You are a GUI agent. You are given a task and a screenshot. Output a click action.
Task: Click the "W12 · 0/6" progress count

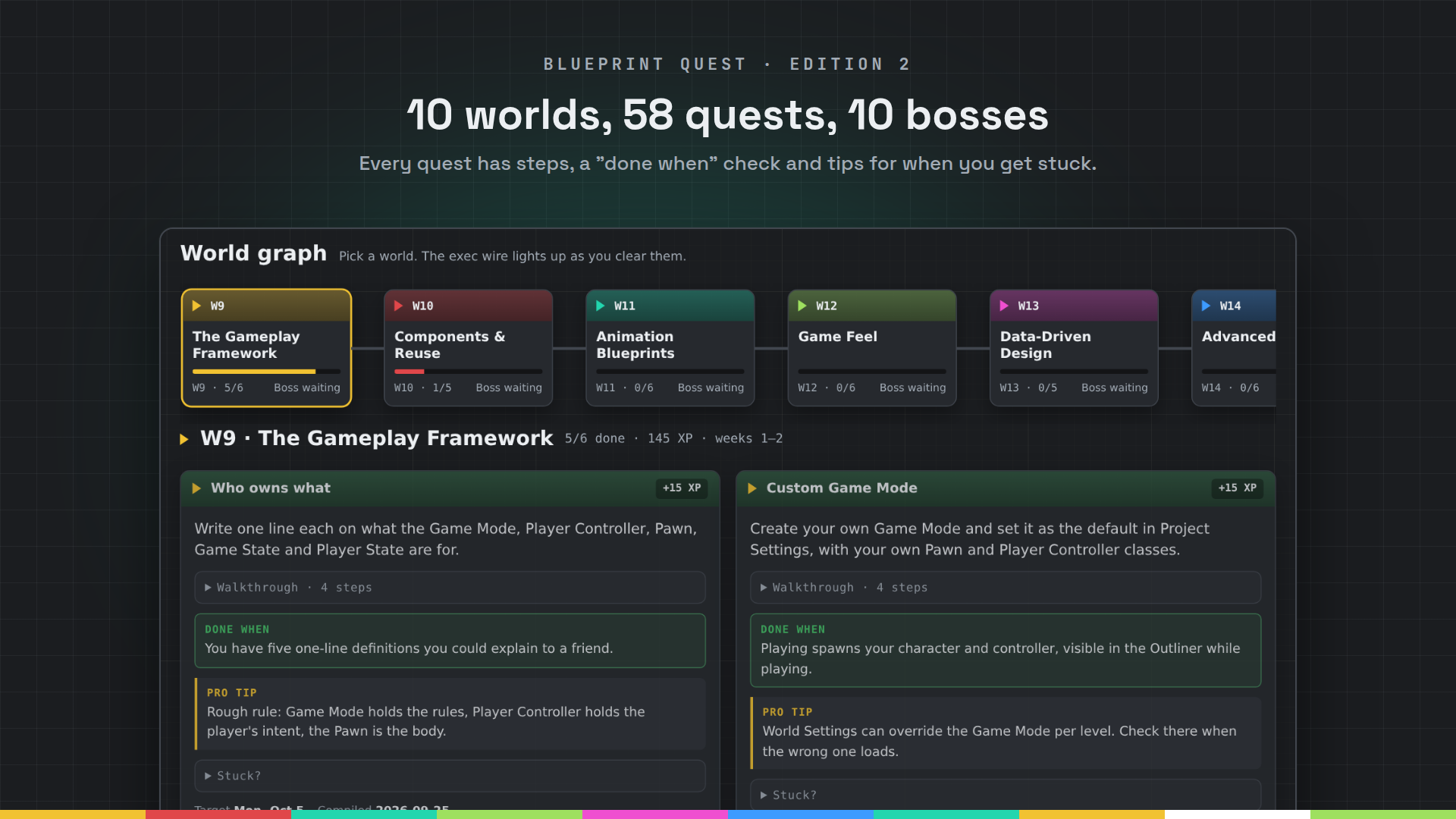[x=827, y=388]
